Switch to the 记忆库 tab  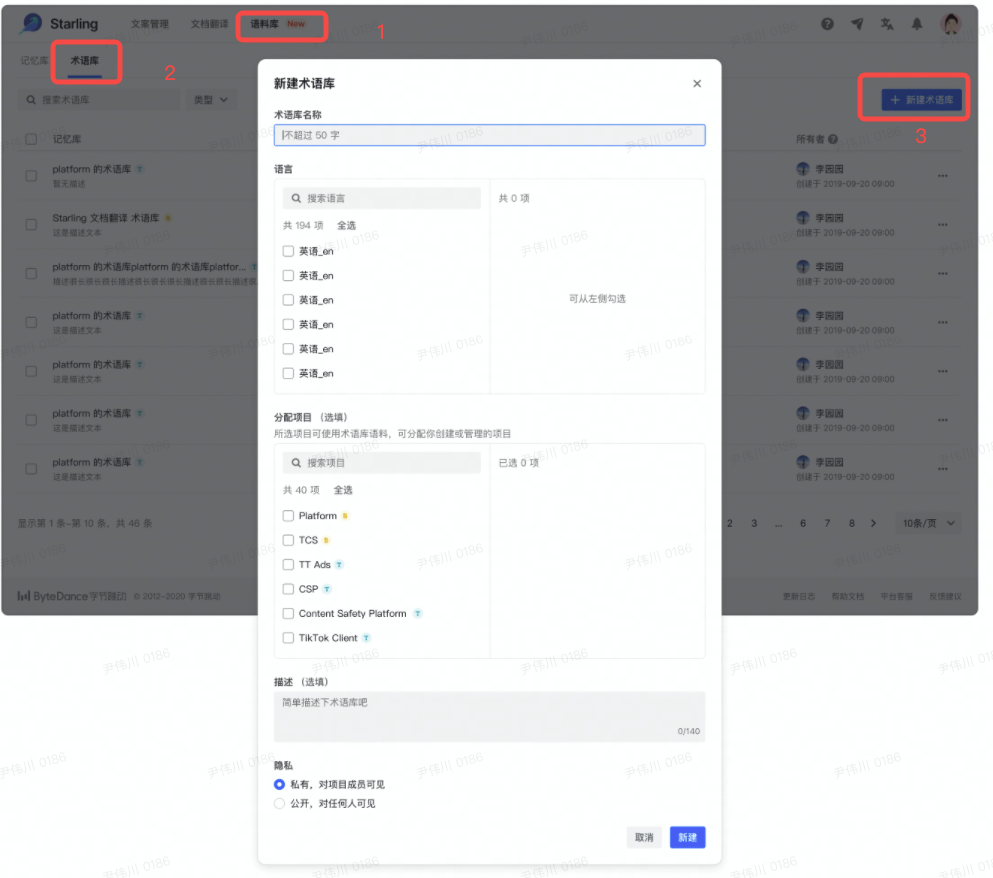pos(34,61)
